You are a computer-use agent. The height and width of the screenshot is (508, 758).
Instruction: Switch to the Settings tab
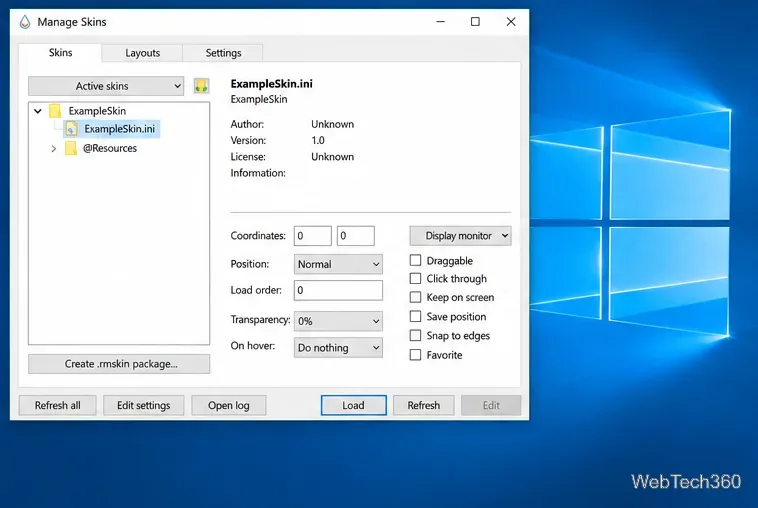(223, 53)
